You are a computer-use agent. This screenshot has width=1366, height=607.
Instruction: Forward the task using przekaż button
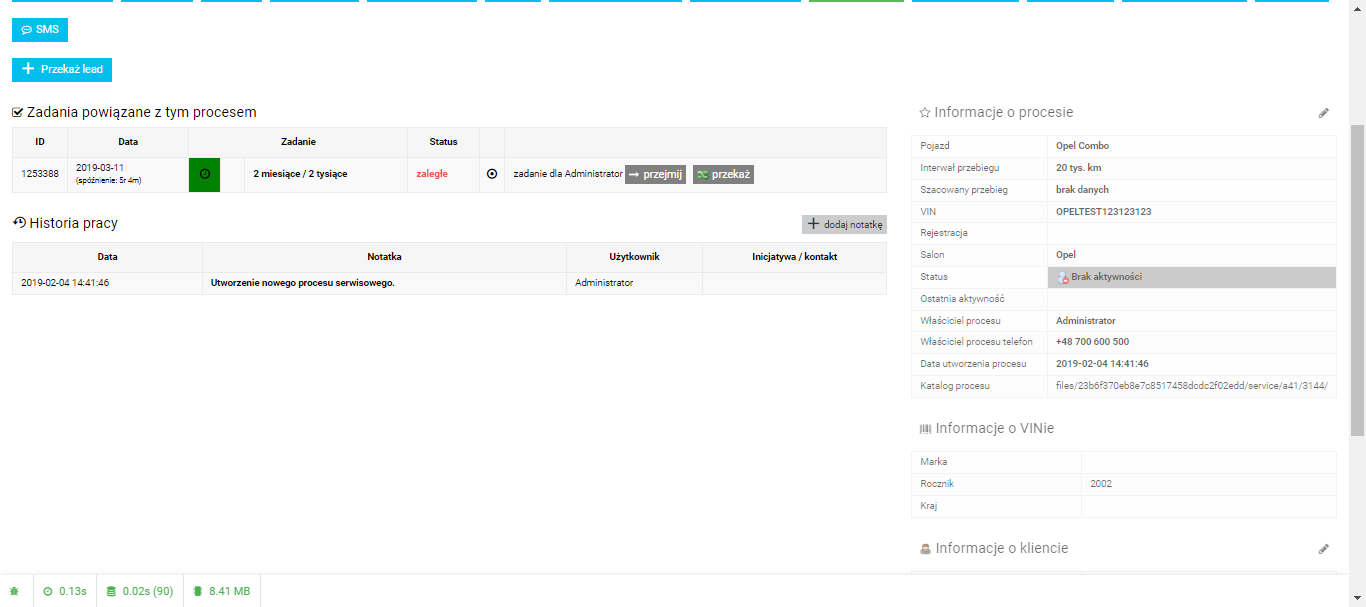point(723,174)
